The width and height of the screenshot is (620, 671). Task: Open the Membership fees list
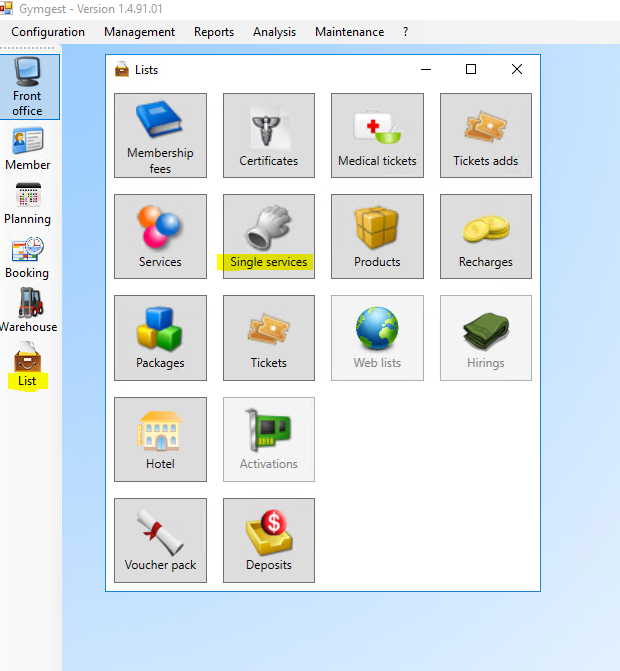pos(160,136)
